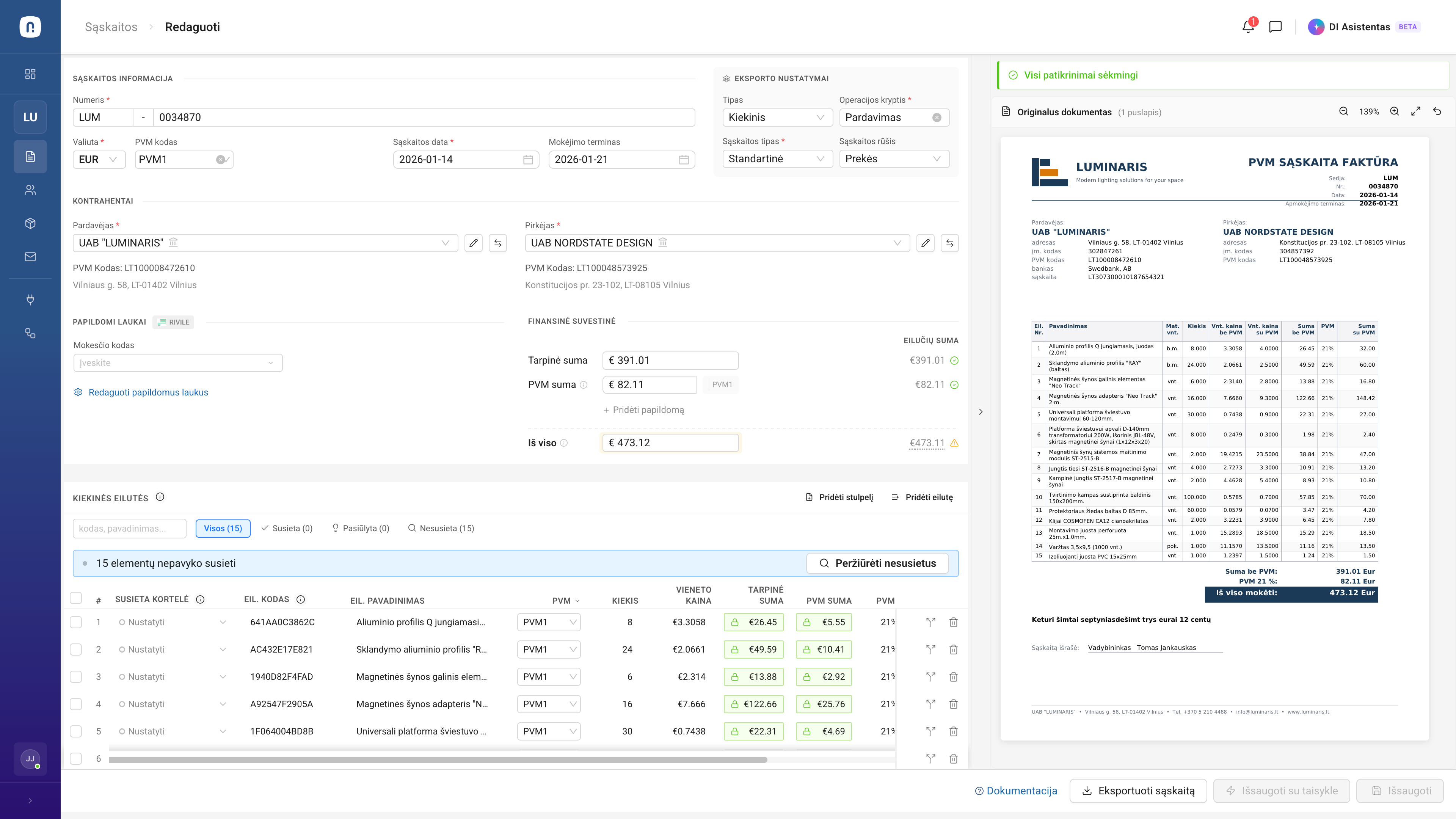Zoom out the original document

pos(1343,112)
